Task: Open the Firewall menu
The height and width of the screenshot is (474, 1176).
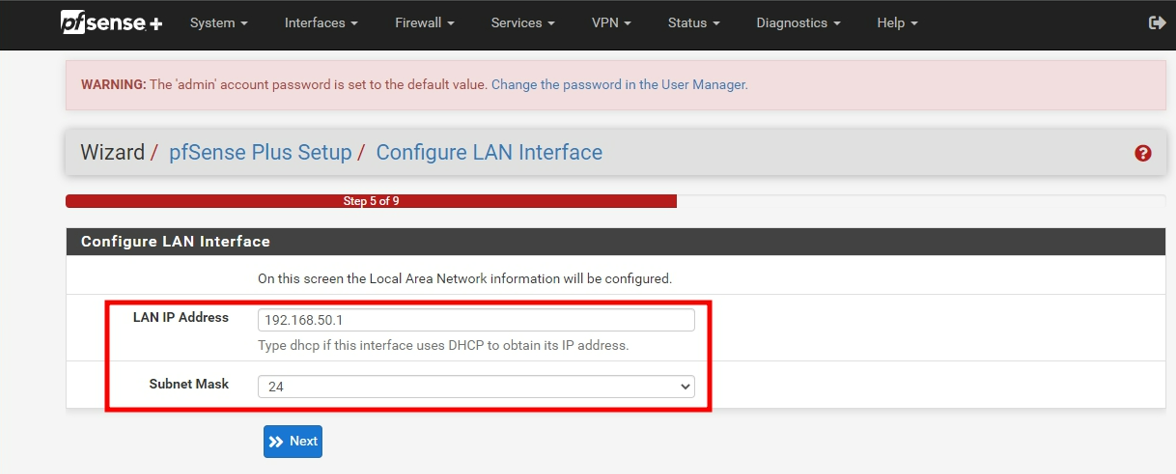Action: tap(424, 23)
